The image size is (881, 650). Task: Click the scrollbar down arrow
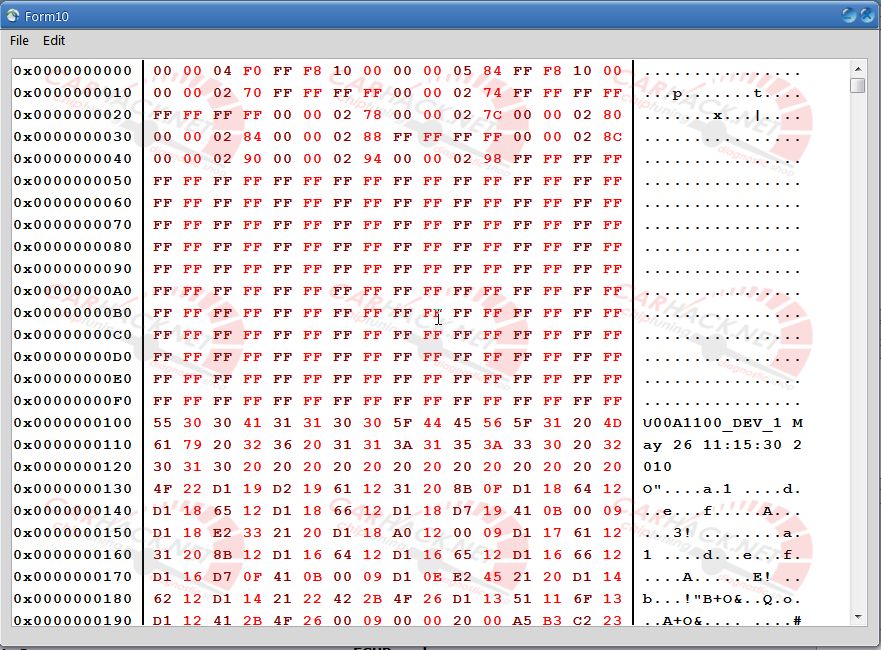[x=857, y=617]
